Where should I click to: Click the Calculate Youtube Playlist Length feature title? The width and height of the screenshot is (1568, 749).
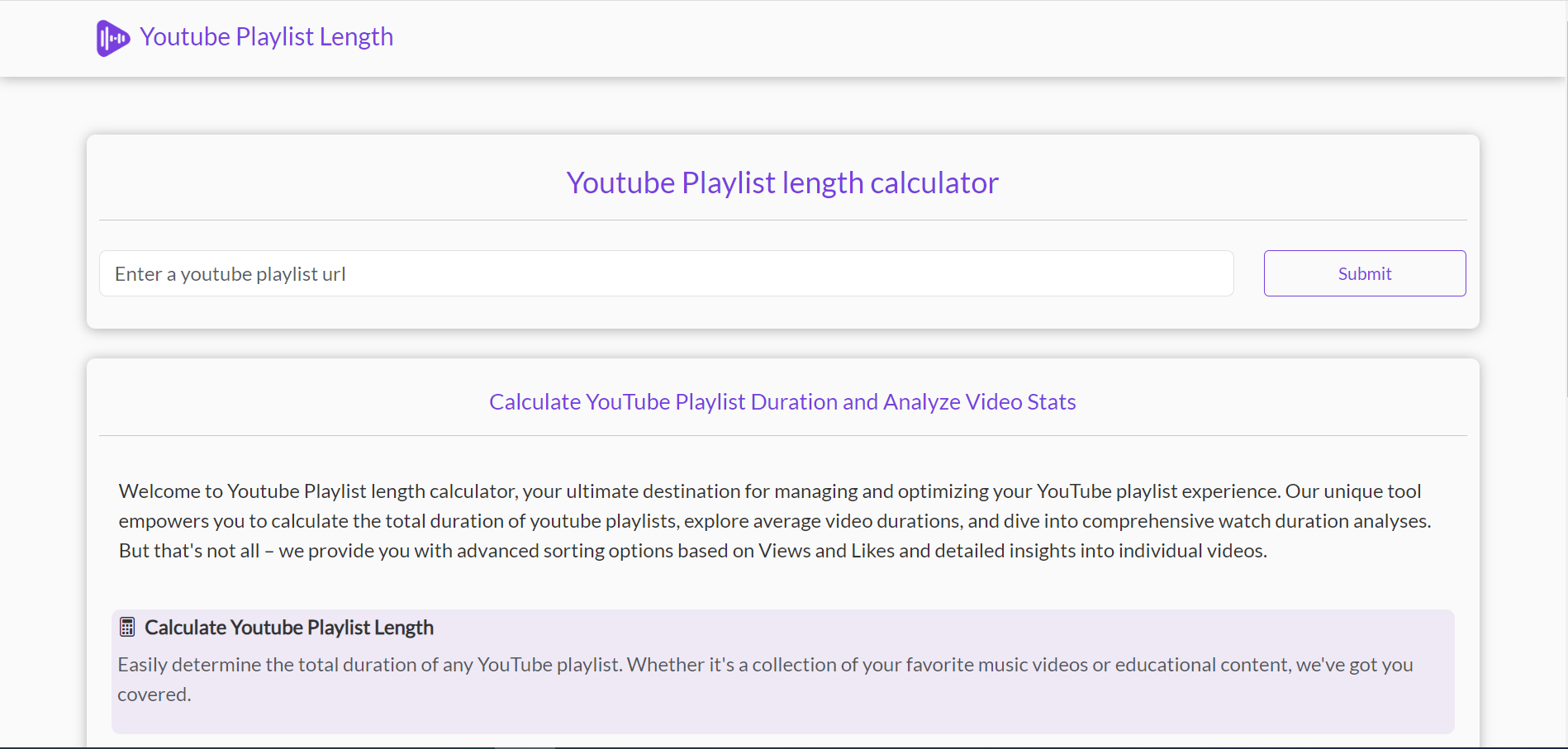(x=289, y=627)
